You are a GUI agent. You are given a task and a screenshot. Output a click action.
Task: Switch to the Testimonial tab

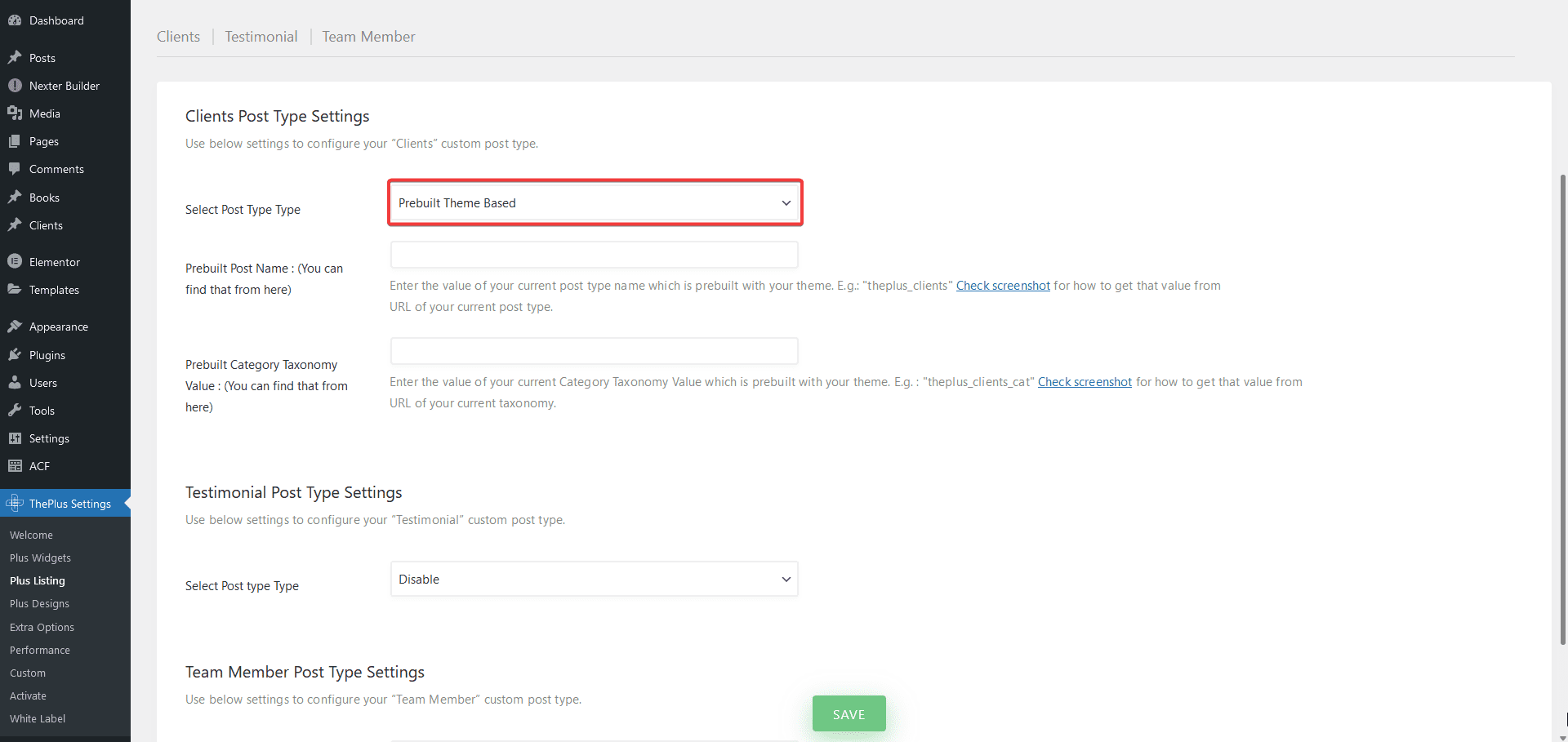point(261,37)
